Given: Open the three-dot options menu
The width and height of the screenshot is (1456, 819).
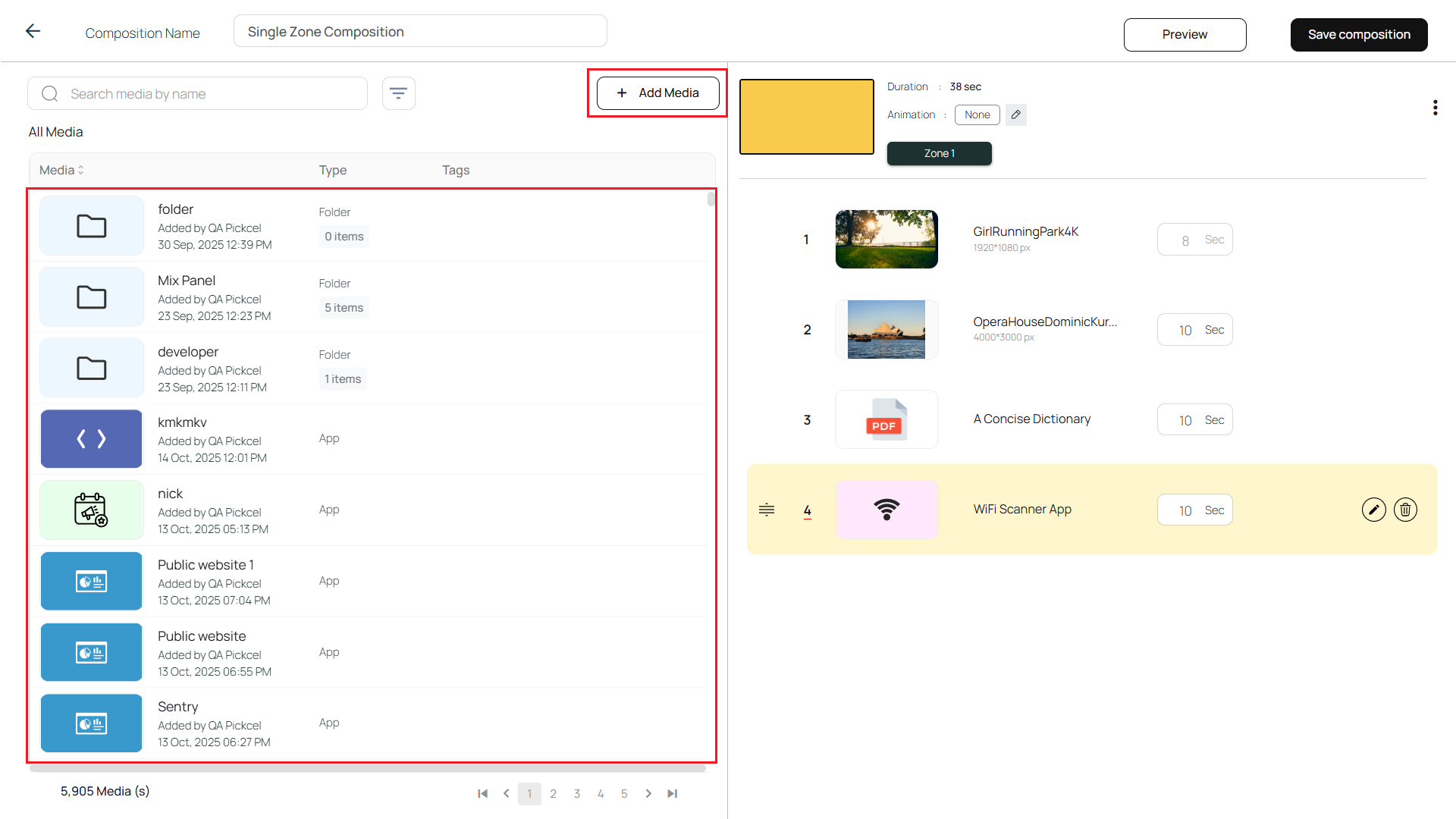Looking at the screenshot, I should point(1435,108).
